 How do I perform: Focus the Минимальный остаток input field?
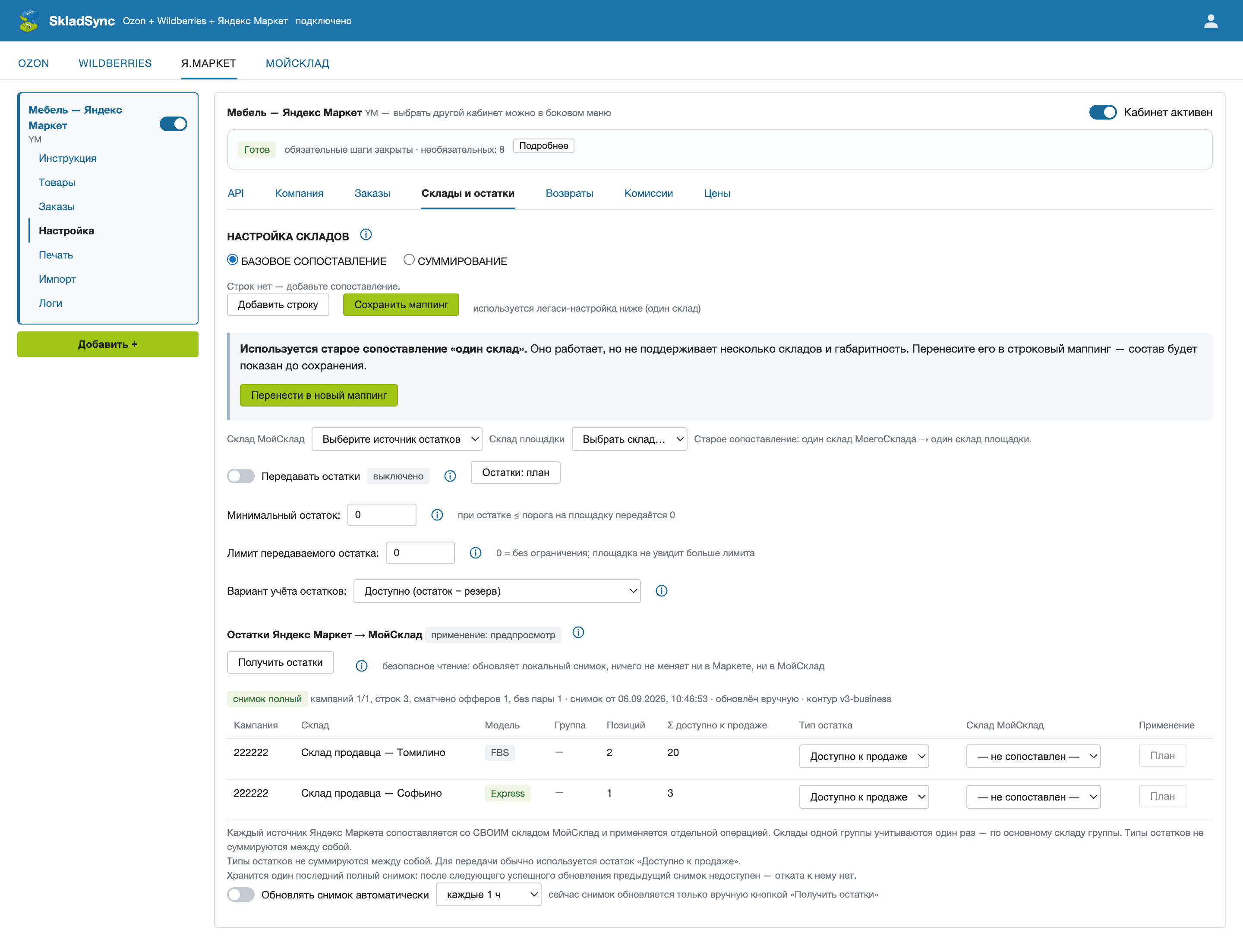click(382, 515)
